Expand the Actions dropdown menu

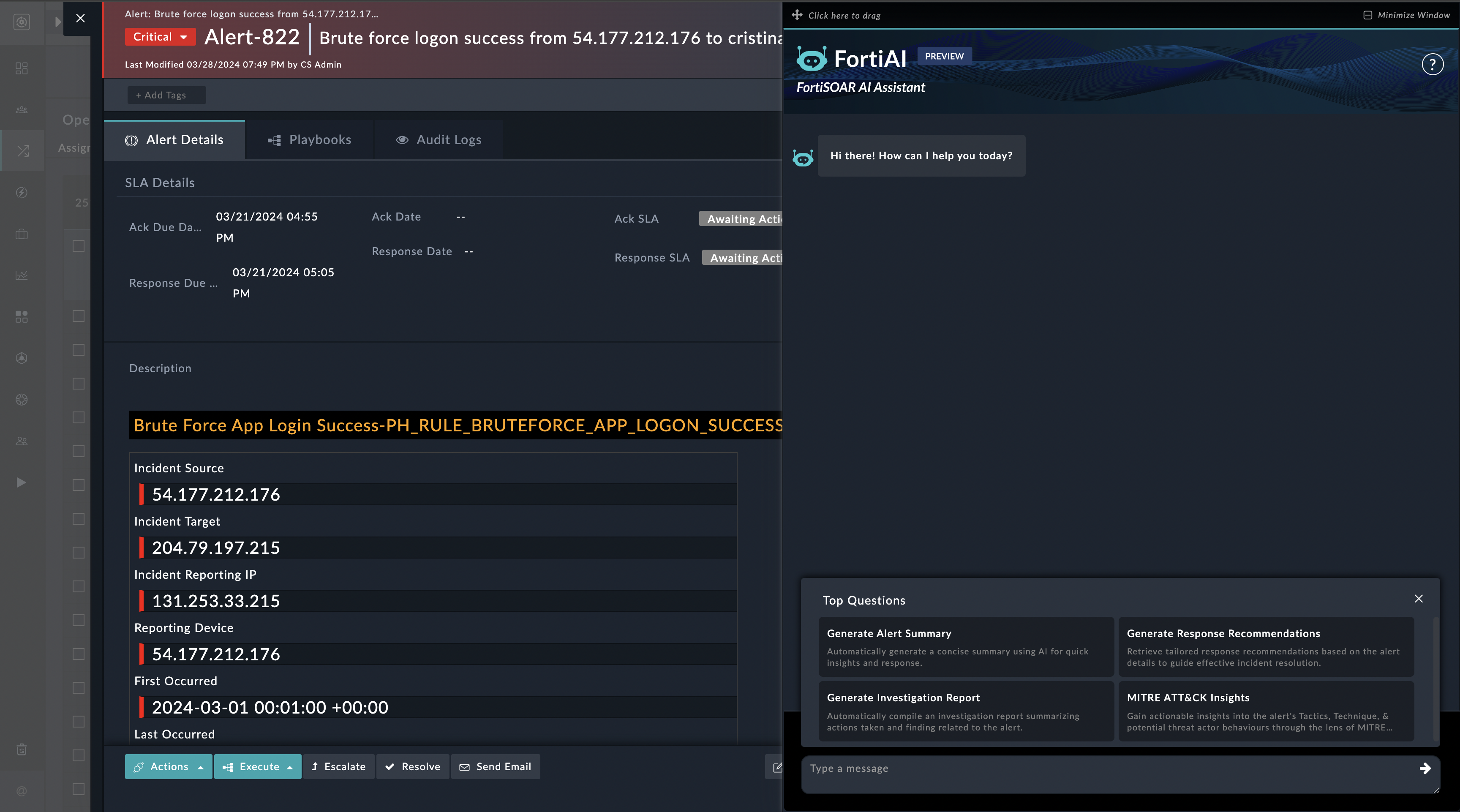point(168,767)
